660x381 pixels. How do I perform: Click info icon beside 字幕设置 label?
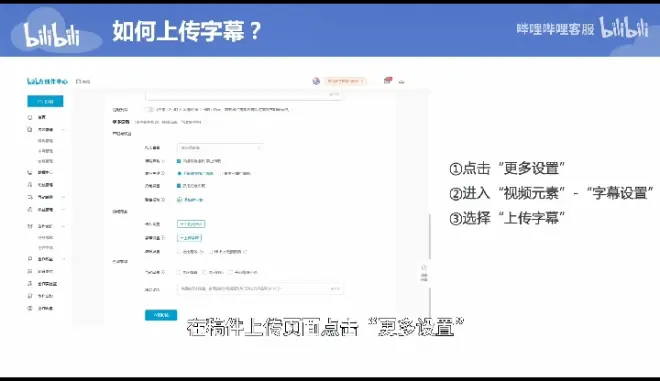click(x=163, y=238)
